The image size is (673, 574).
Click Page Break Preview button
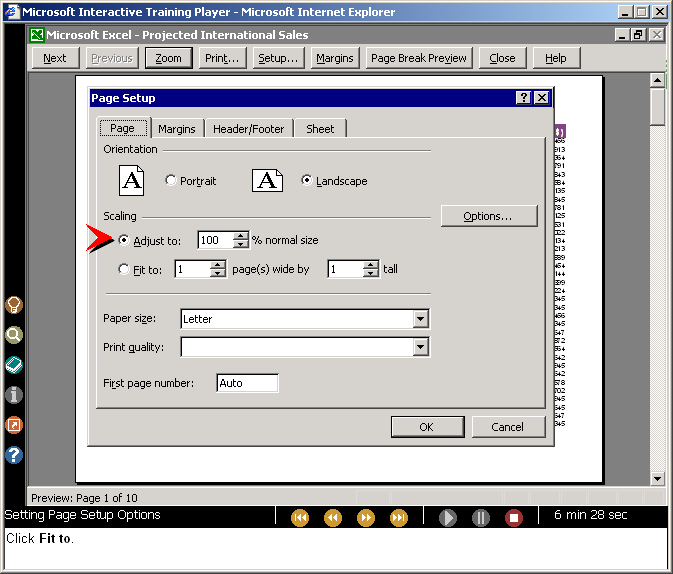tap(419, 58)
